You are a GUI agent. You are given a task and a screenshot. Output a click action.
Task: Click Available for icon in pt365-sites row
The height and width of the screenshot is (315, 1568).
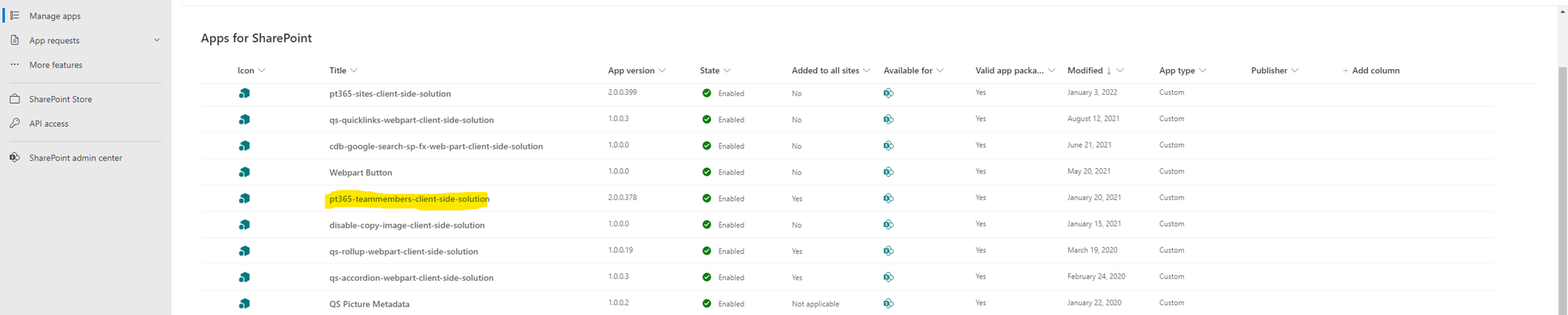point(888,93)
